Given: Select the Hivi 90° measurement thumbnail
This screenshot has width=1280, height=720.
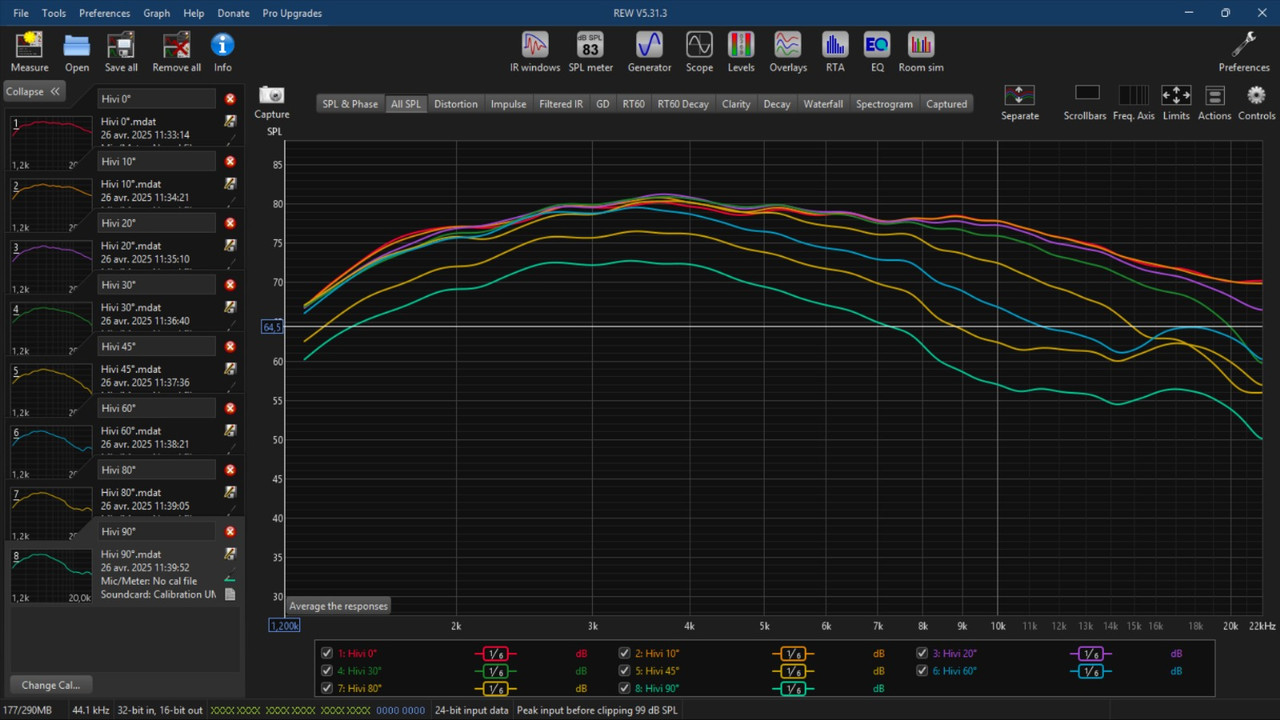Looking at the screenshot, I should (x=51, y=574).
